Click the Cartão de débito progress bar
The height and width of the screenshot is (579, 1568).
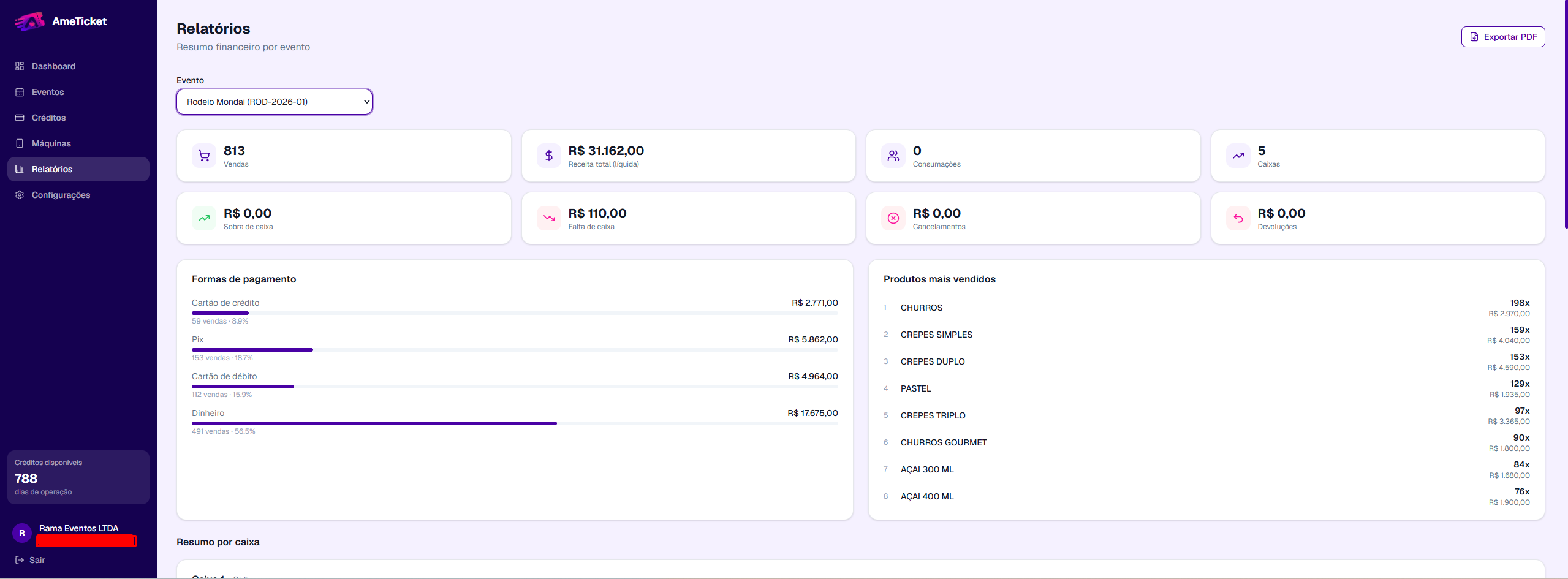point(515,387)
